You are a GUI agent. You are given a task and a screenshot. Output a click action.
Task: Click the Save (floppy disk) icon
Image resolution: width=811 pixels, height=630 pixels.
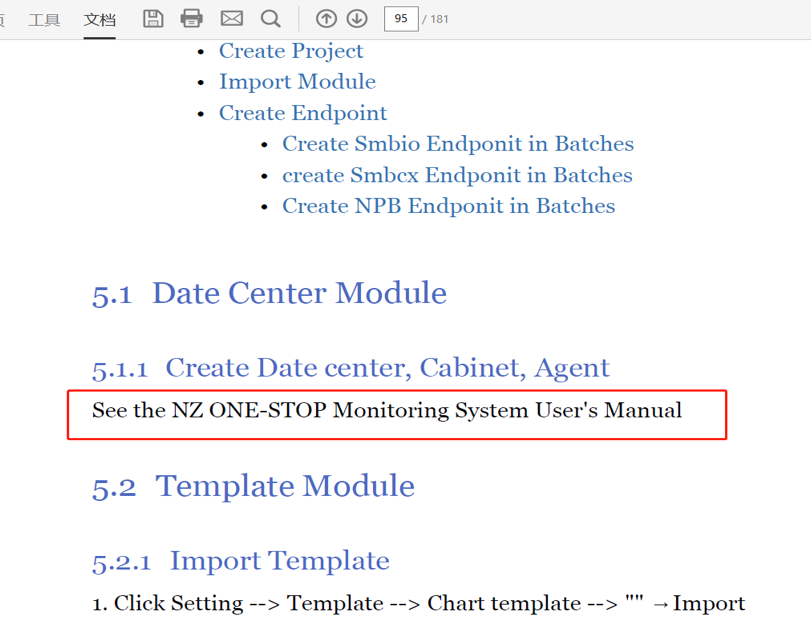tap(153, 18)
